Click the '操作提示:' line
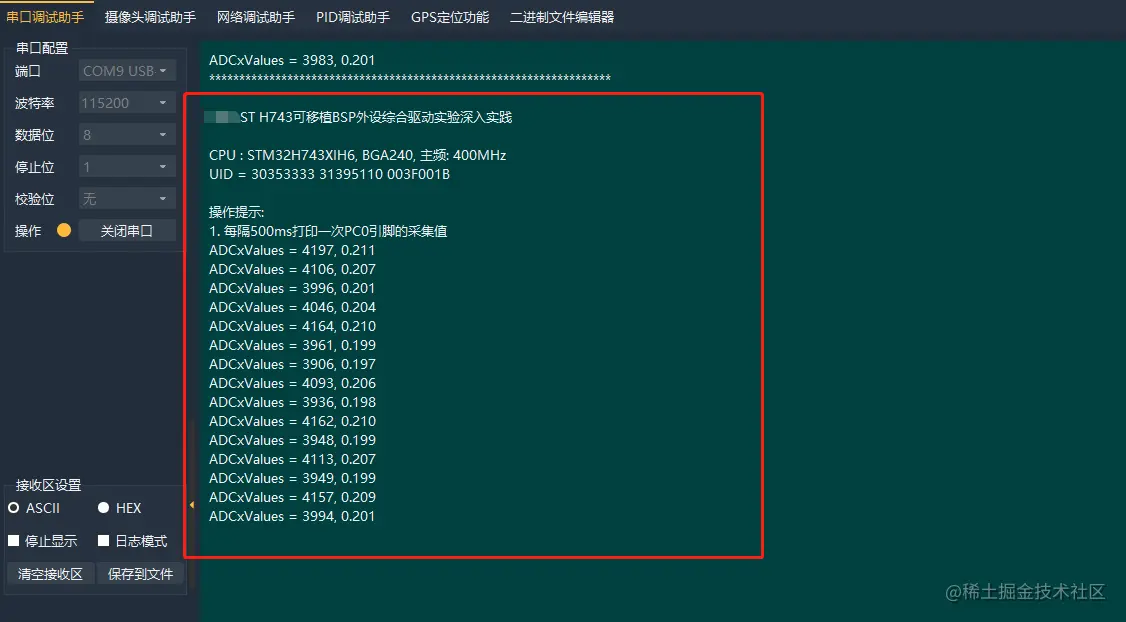 236,212
